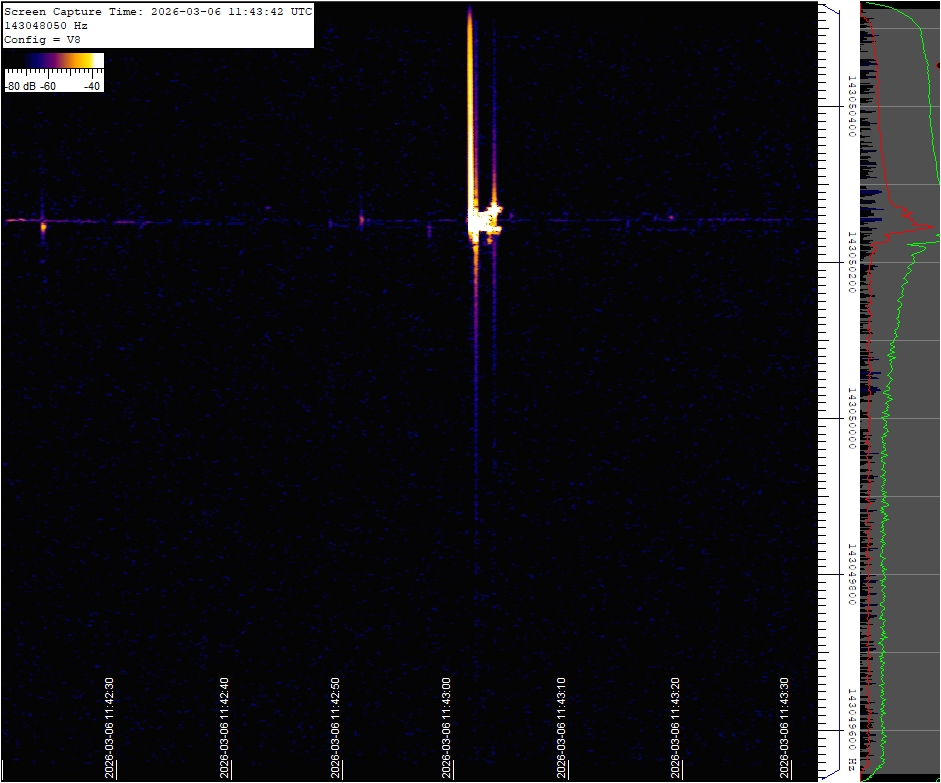Select the 143050000 frequency scale label
Screen dimensions: 941x783
click(851, 418)
